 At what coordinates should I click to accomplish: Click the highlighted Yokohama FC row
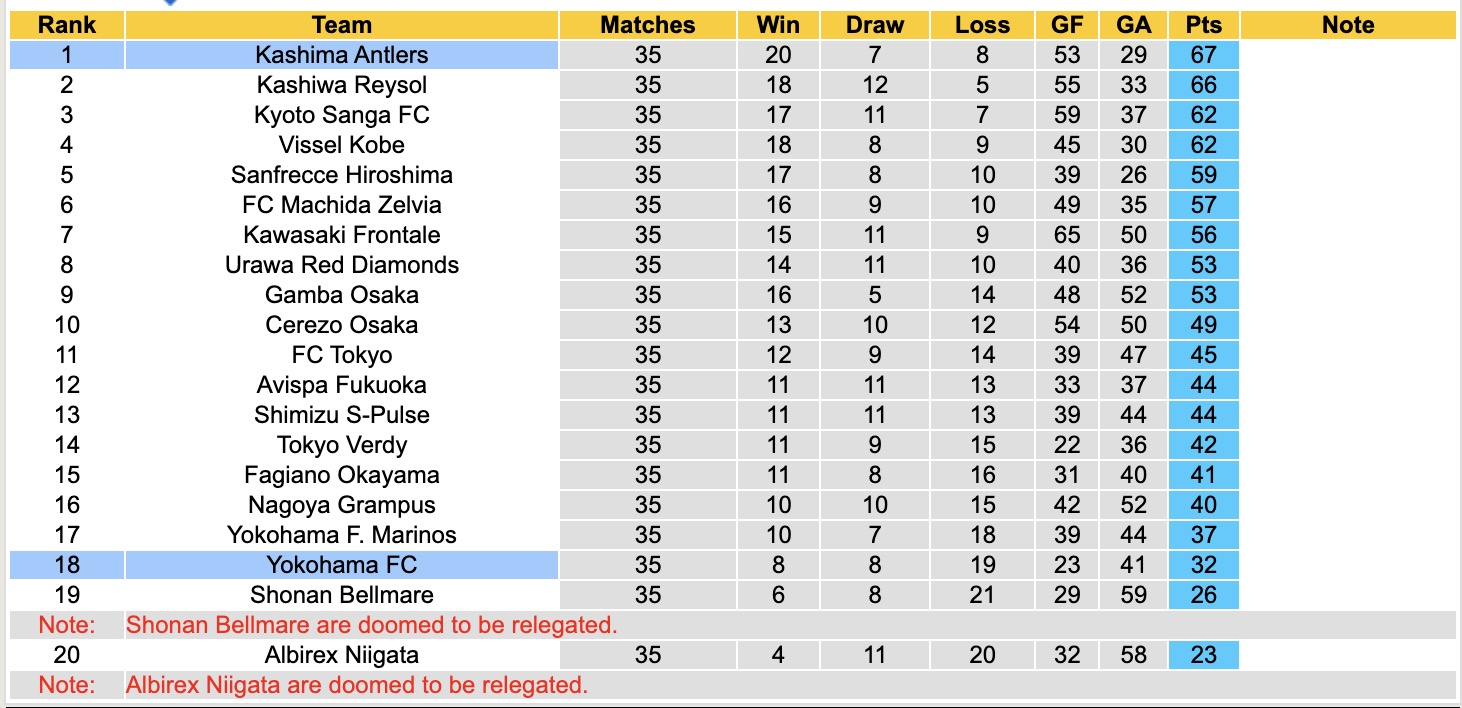[x=341, y=565]
